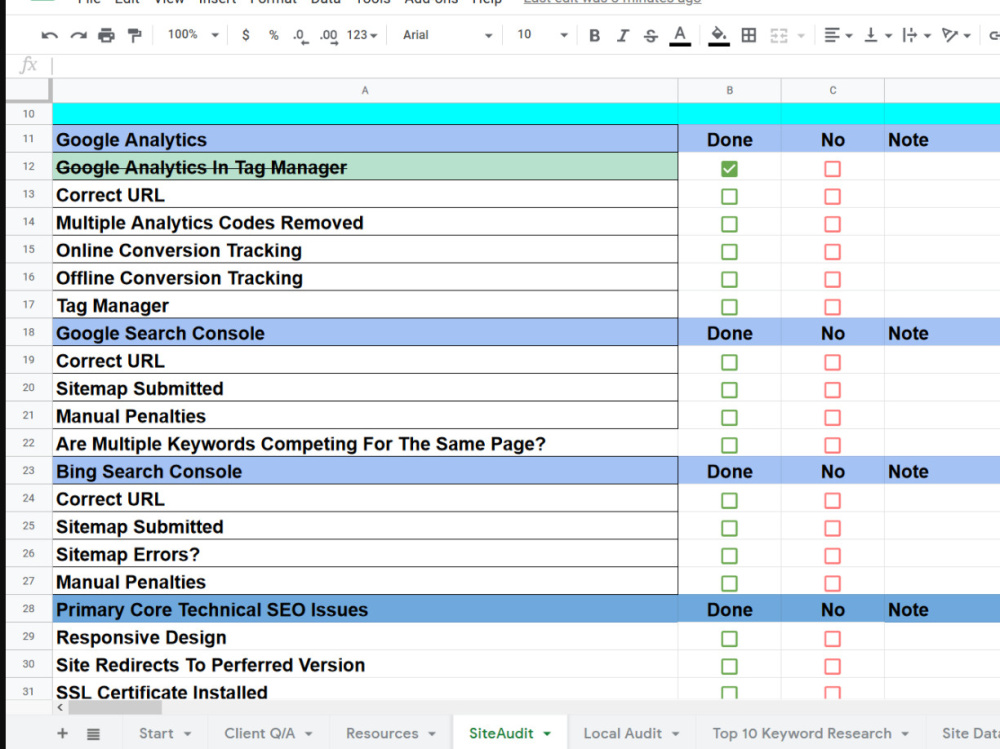Viewport: 1000px width, 749px height.
Task: Click the Horizontal align icon
Action: pyautogui.click(x=832, y=35)
